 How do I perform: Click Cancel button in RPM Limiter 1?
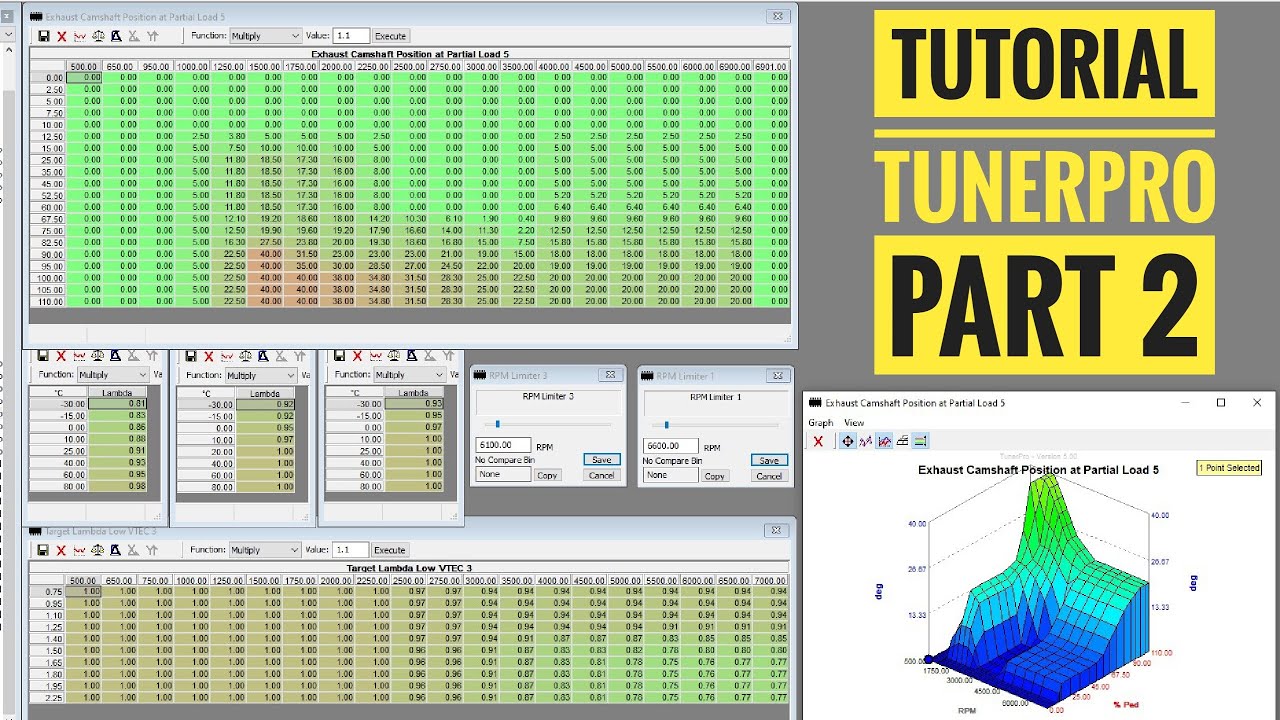769,476
